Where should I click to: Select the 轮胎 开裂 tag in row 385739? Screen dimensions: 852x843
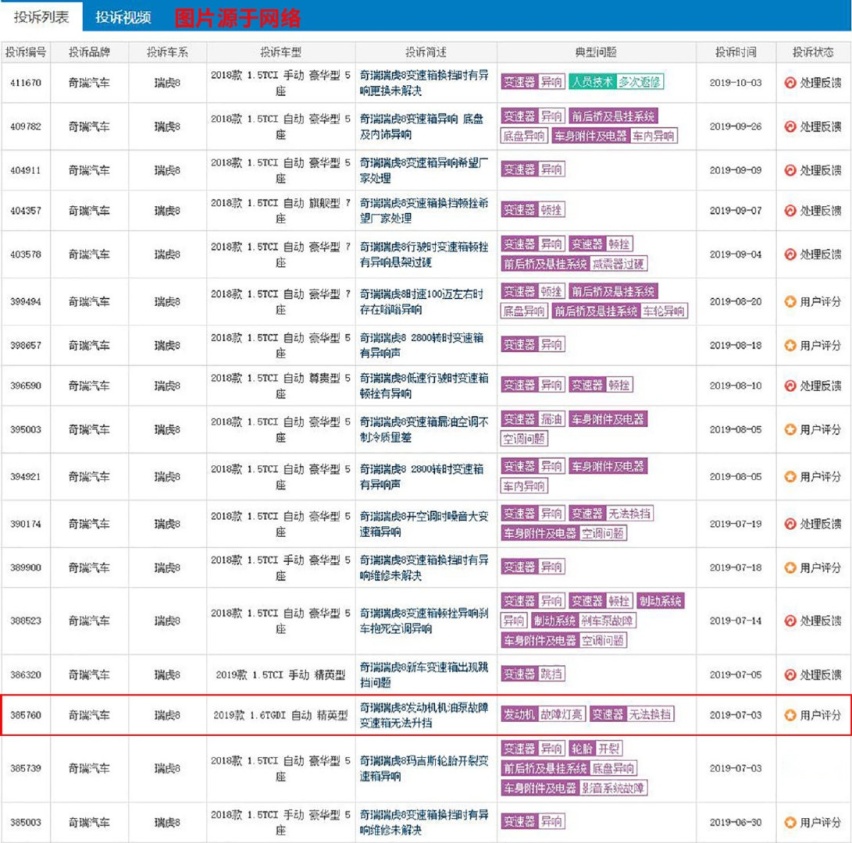tap(596, 748)
